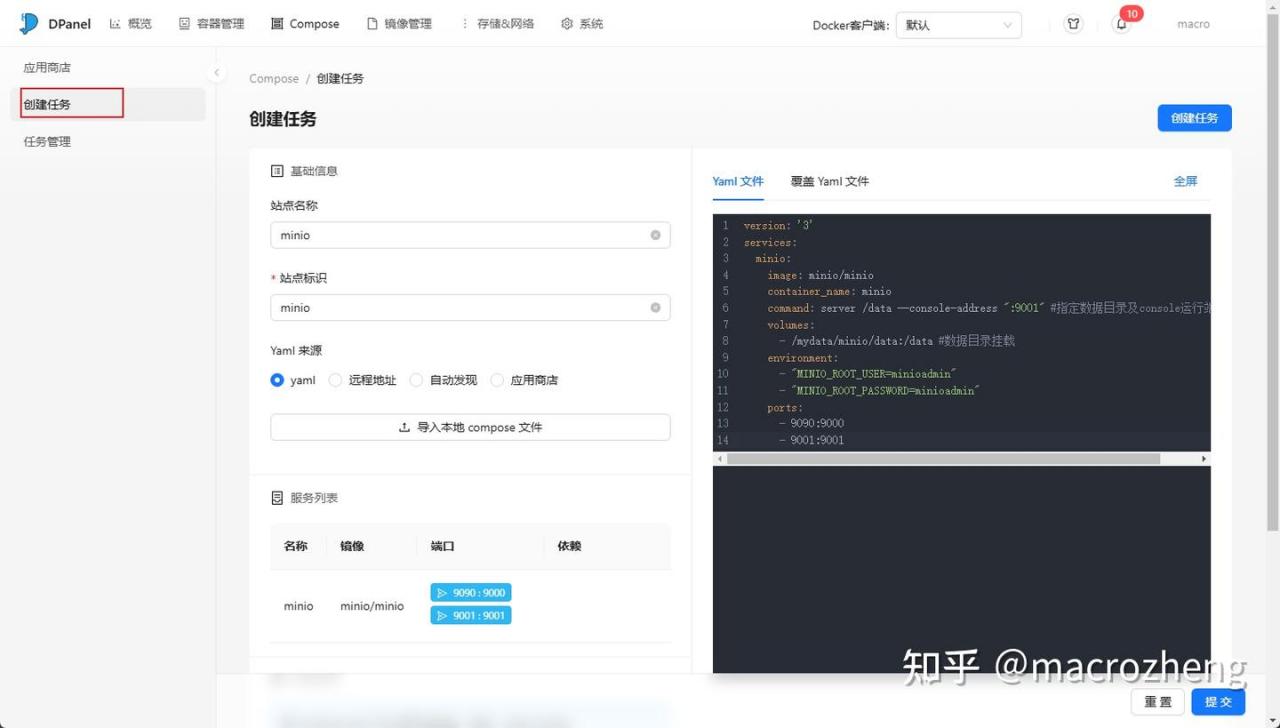Select the 自动发现 radio button
Viewport: 1280px width, 728px height.
416,380
